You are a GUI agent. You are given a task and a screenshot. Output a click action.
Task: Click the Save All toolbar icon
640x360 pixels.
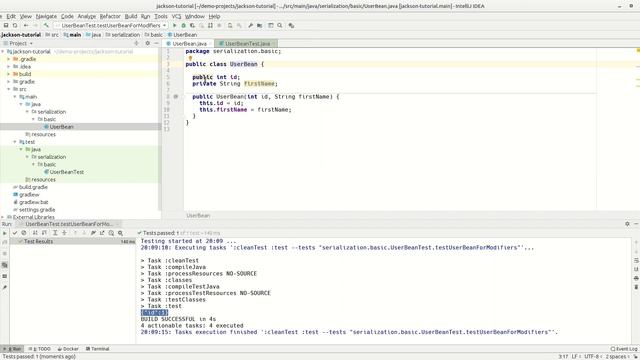point(6,25)
